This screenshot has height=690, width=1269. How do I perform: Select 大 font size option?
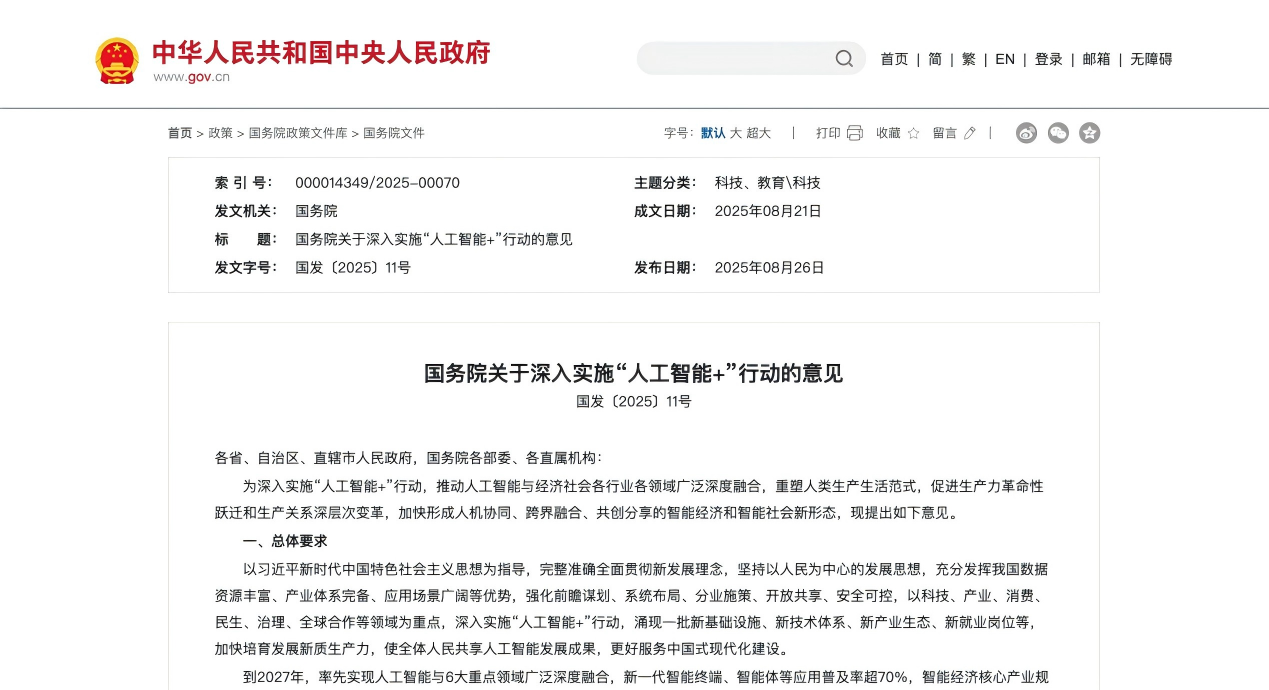click(735, 132)
